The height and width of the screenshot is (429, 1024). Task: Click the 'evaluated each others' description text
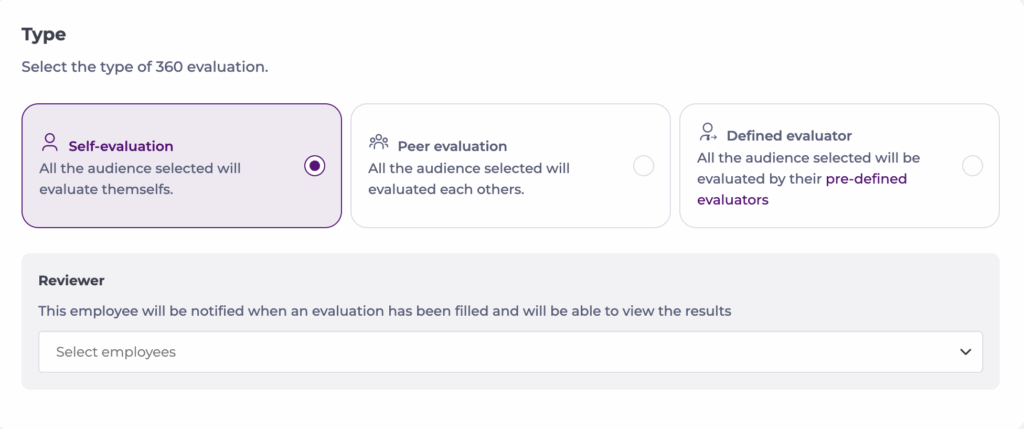pyautogui.click(x=446, y=189)
